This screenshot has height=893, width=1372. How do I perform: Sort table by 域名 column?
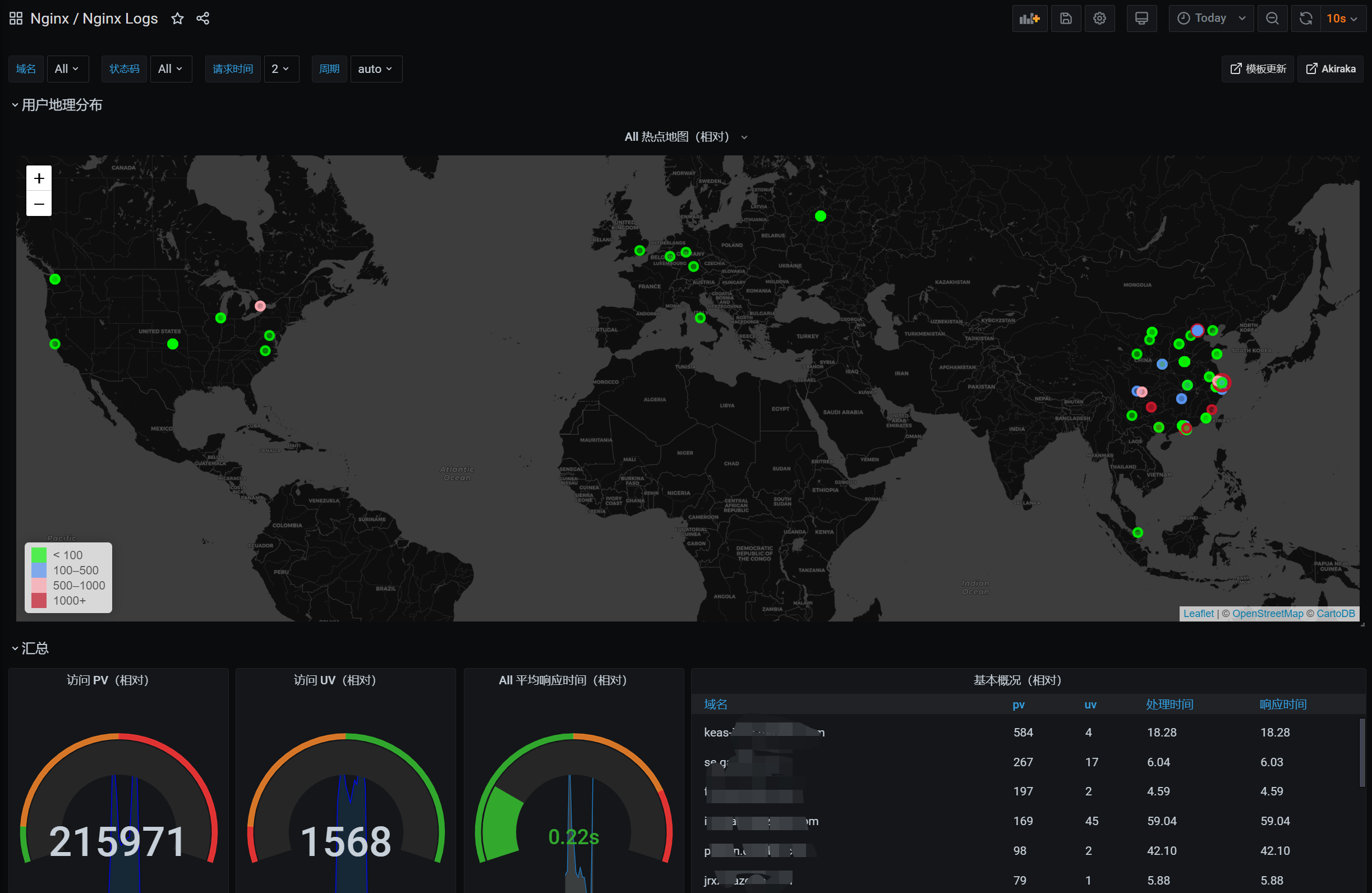[x=715, y=705]
